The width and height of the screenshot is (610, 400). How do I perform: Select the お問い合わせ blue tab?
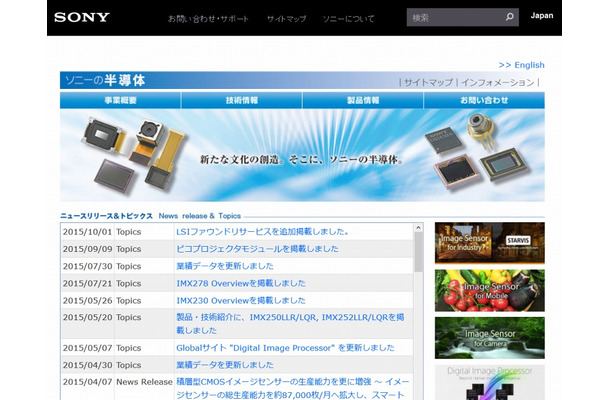pos(484,100)
